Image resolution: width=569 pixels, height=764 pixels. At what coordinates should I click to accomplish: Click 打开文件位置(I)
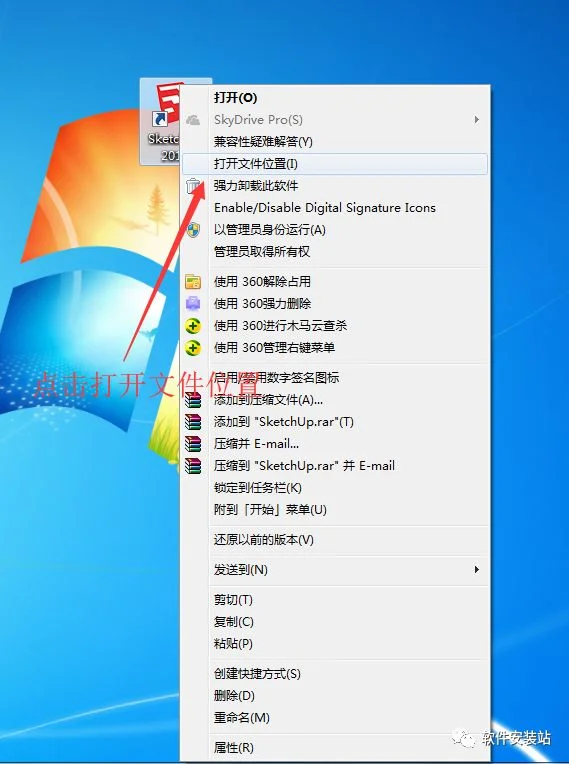335,164
